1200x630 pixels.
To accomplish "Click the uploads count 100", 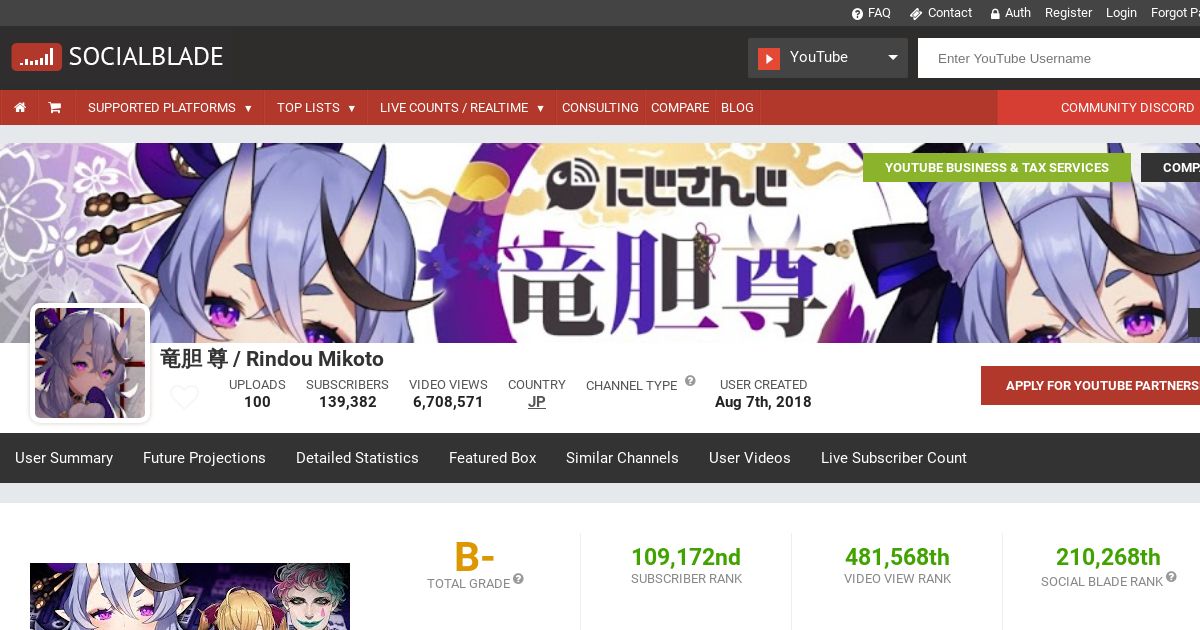I will coord(257,402).
